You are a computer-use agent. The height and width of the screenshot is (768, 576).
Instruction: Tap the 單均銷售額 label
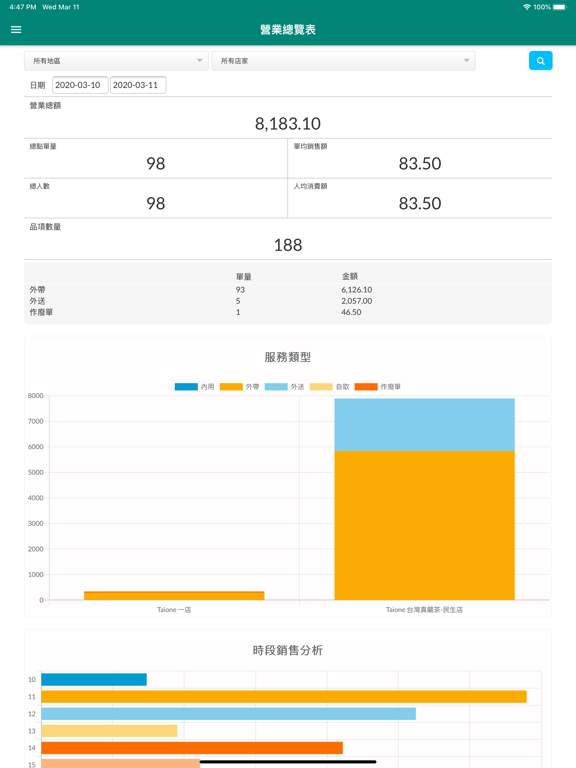(310, 146)
